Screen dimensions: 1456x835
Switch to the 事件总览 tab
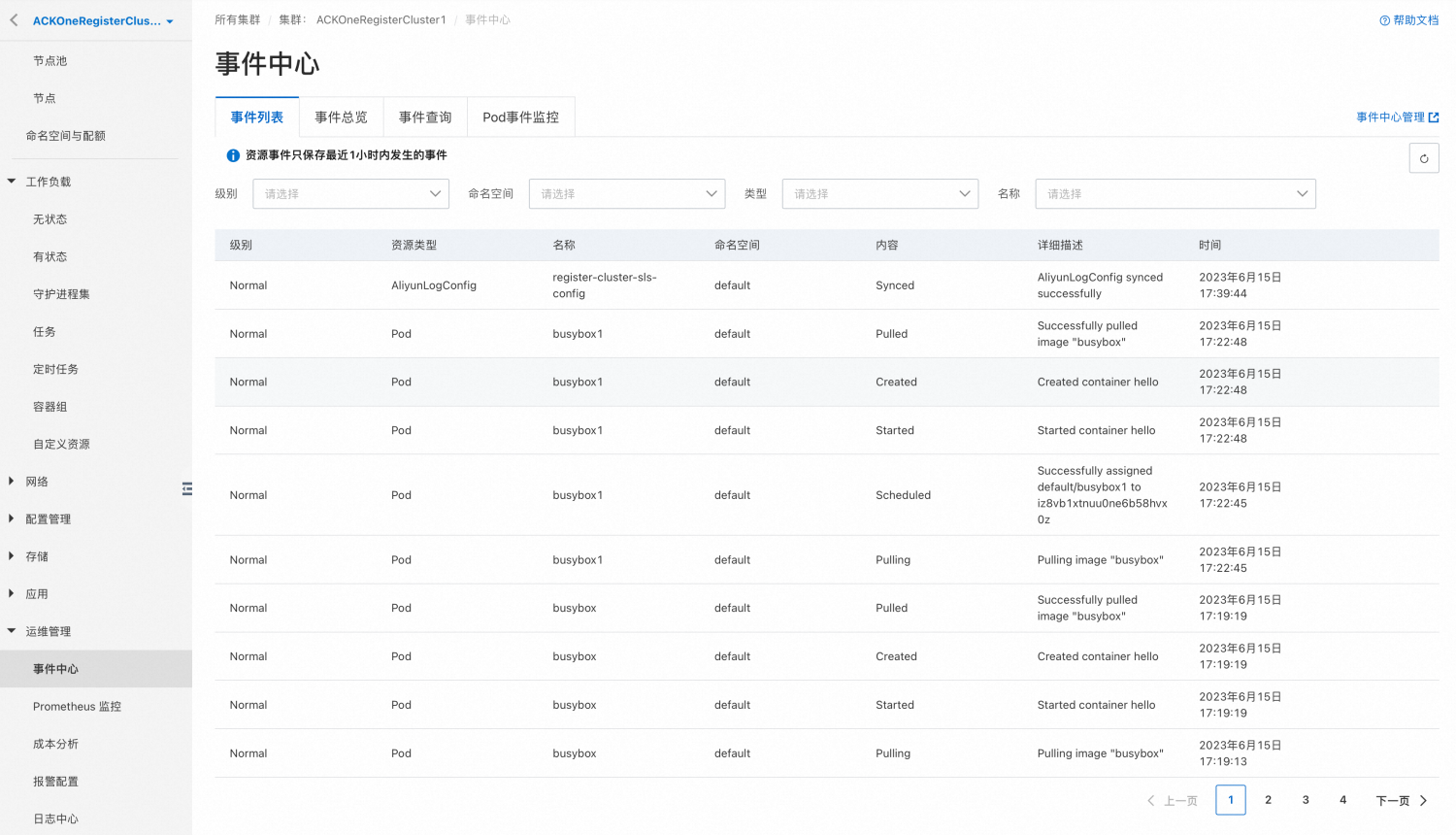pyautogui.click(x=341, y=117)
